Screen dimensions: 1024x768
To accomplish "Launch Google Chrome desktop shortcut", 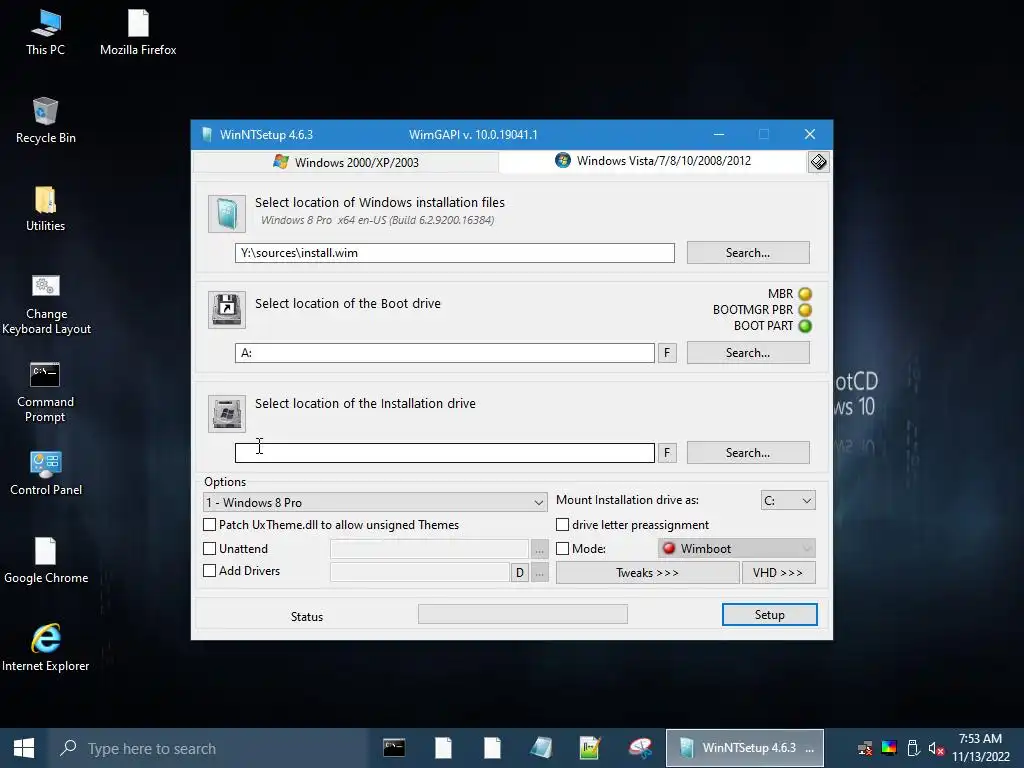I will 46,561.
